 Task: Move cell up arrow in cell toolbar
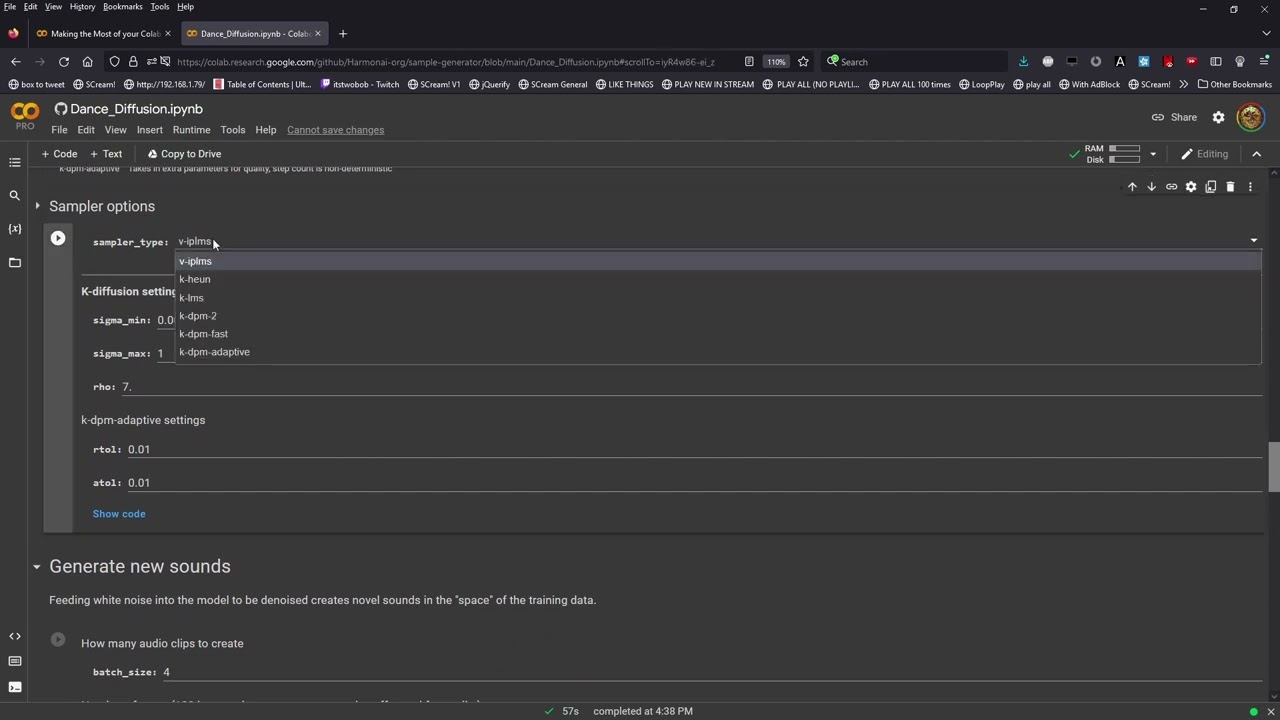point(1132,187)
